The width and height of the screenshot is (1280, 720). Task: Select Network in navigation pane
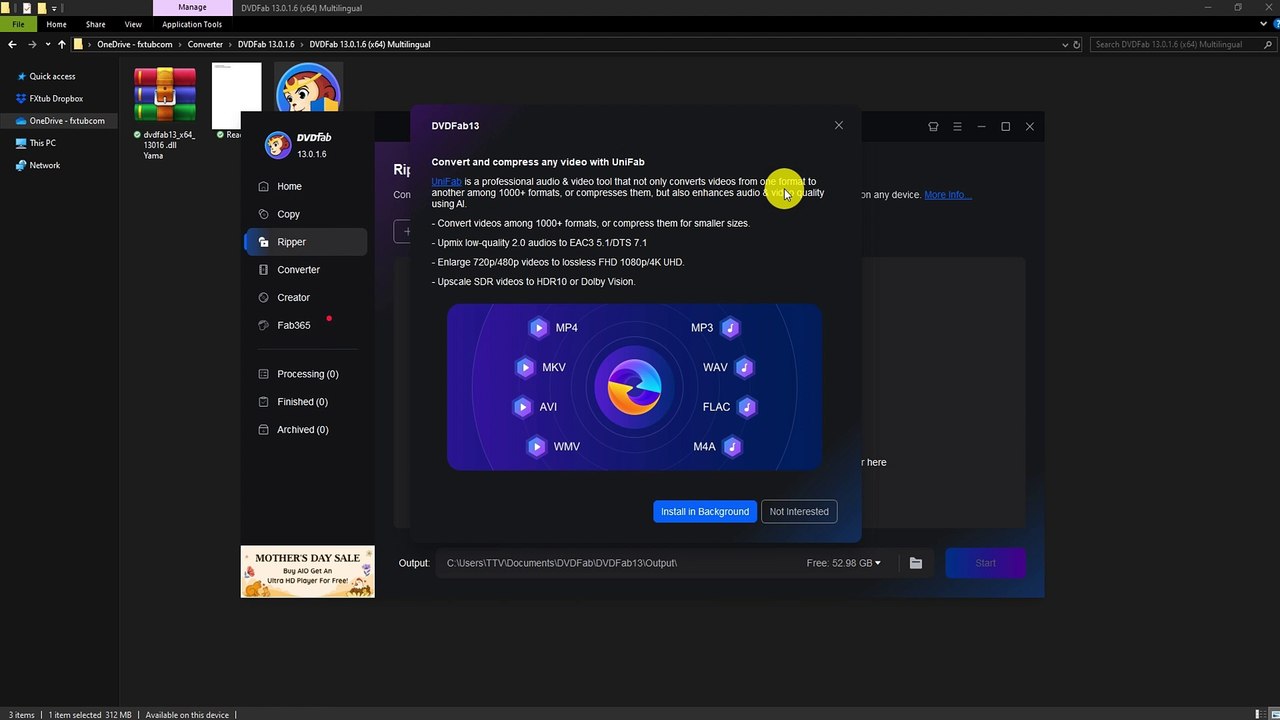pos(44,165)
